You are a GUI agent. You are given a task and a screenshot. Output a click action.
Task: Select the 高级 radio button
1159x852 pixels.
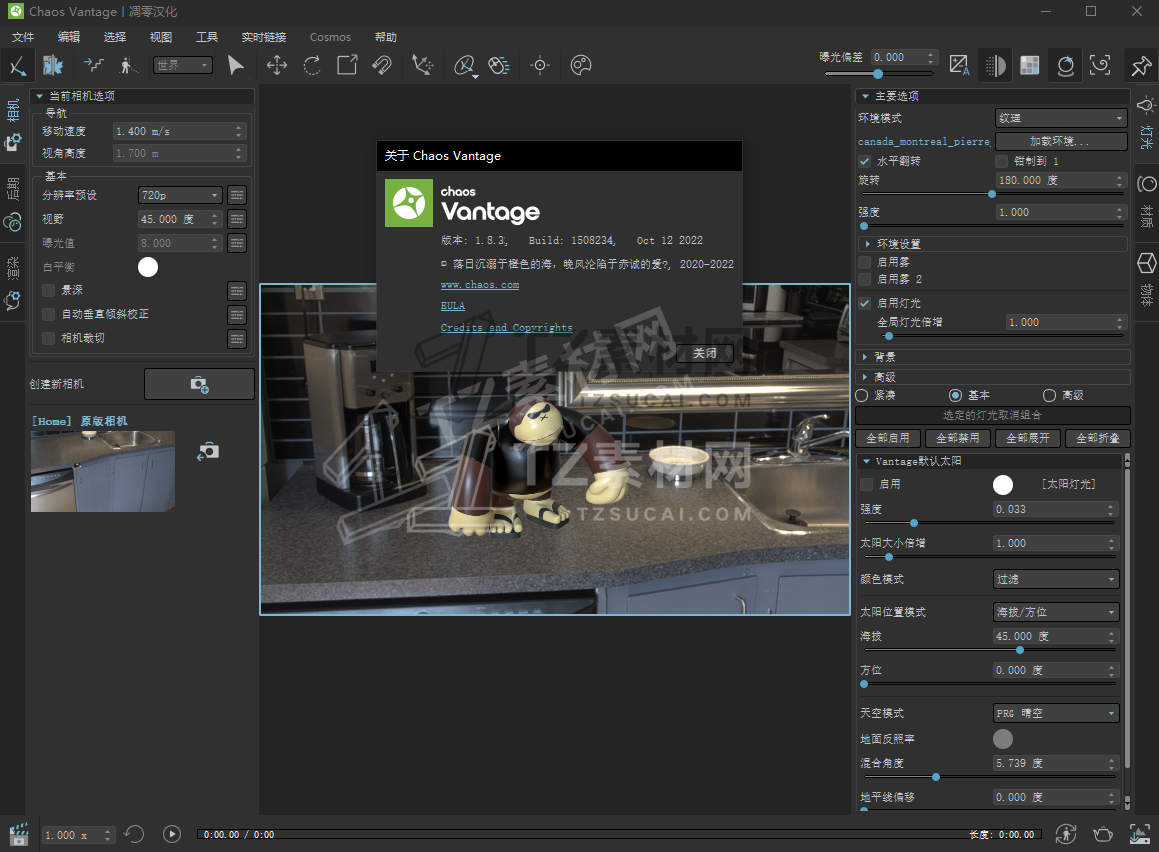1049,395
